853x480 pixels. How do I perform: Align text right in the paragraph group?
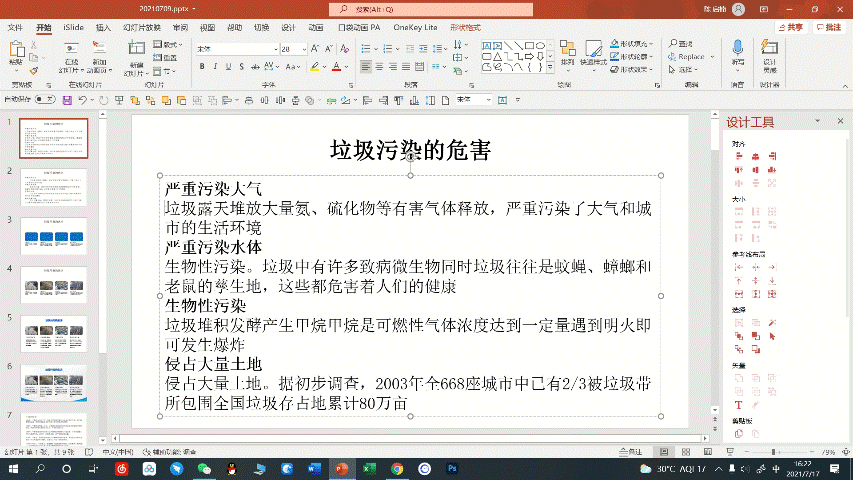pyautogui.click(x=393, y=67)
